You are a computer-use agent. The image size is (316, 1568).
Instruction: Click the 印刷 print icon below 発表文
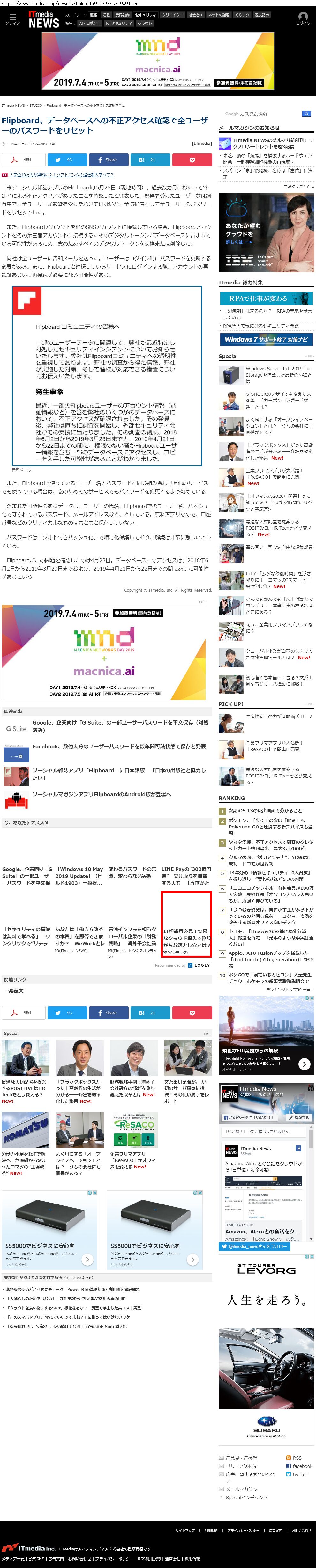[x=23, y=1012]
